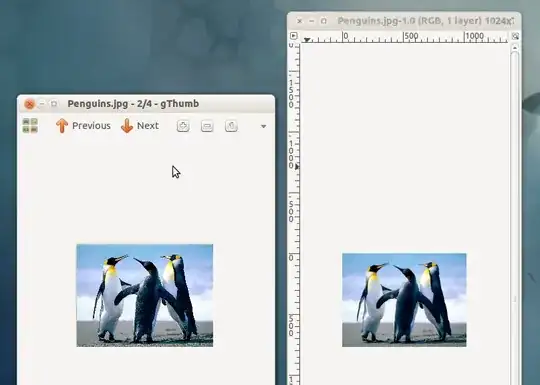This screenshot has width=540, height=385.
Task: Click the GIMP scrollbar up arrow
Action: [515, 48]
